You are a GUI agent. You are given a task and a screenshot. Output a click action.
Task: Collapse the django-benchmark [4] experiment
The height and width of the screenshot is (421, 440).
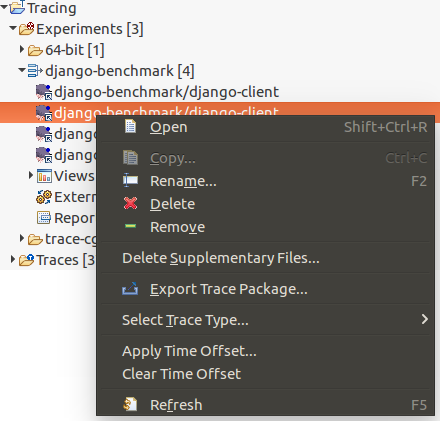click(x=22, y=70)
